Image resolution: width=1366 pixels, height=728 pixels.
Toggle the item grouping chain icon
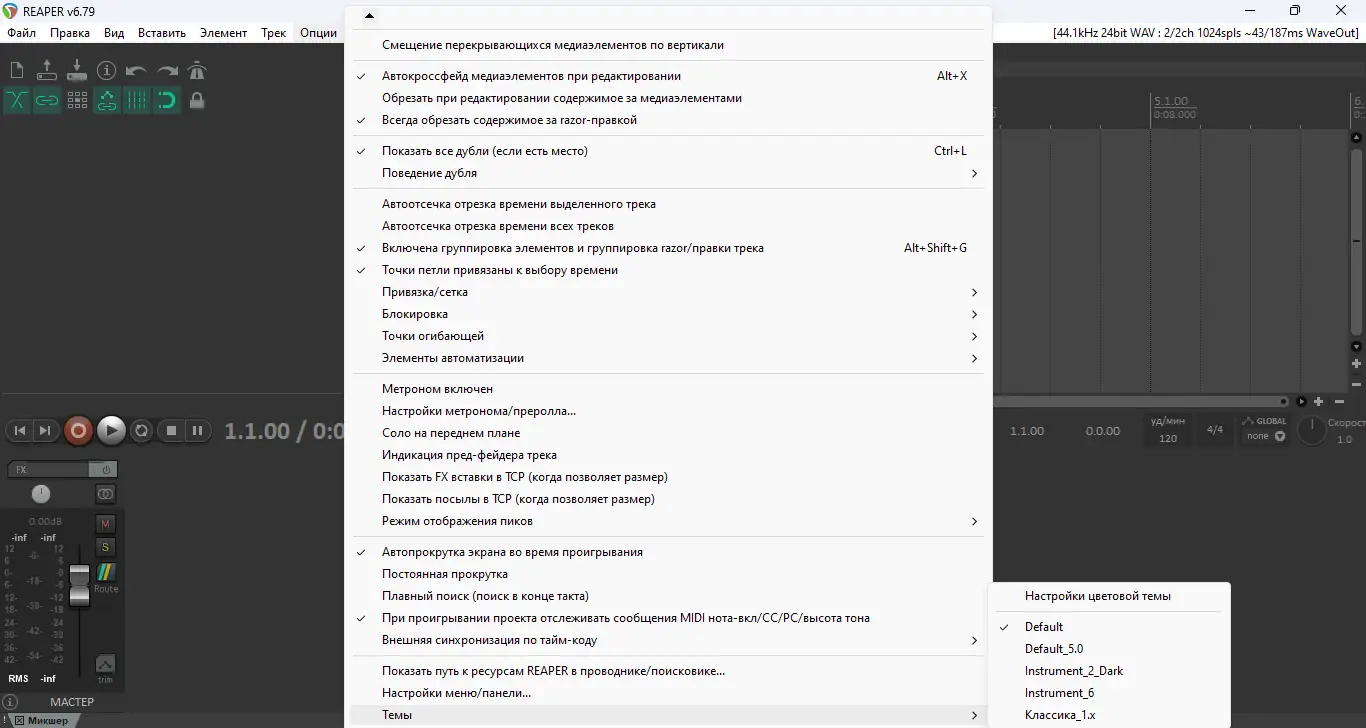tap(47, 100)
